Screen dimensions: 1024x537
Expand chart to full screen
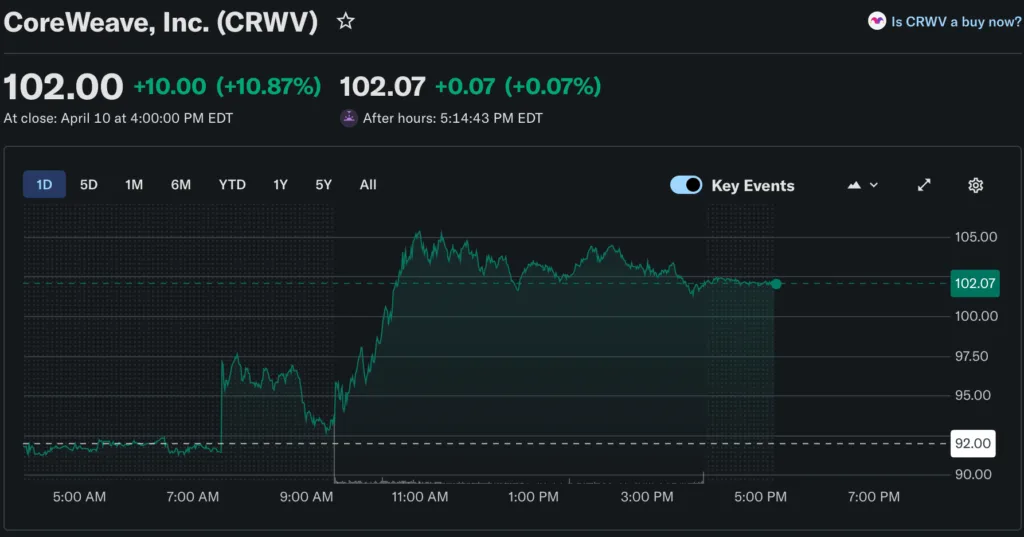point(923,186)
